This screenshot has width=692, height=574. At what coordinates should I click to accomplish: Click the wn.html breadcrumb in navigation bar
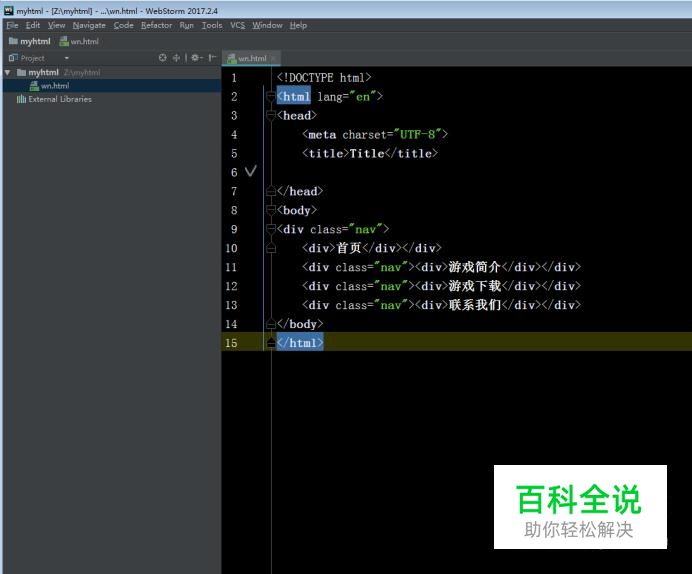(x=79, y=41)
